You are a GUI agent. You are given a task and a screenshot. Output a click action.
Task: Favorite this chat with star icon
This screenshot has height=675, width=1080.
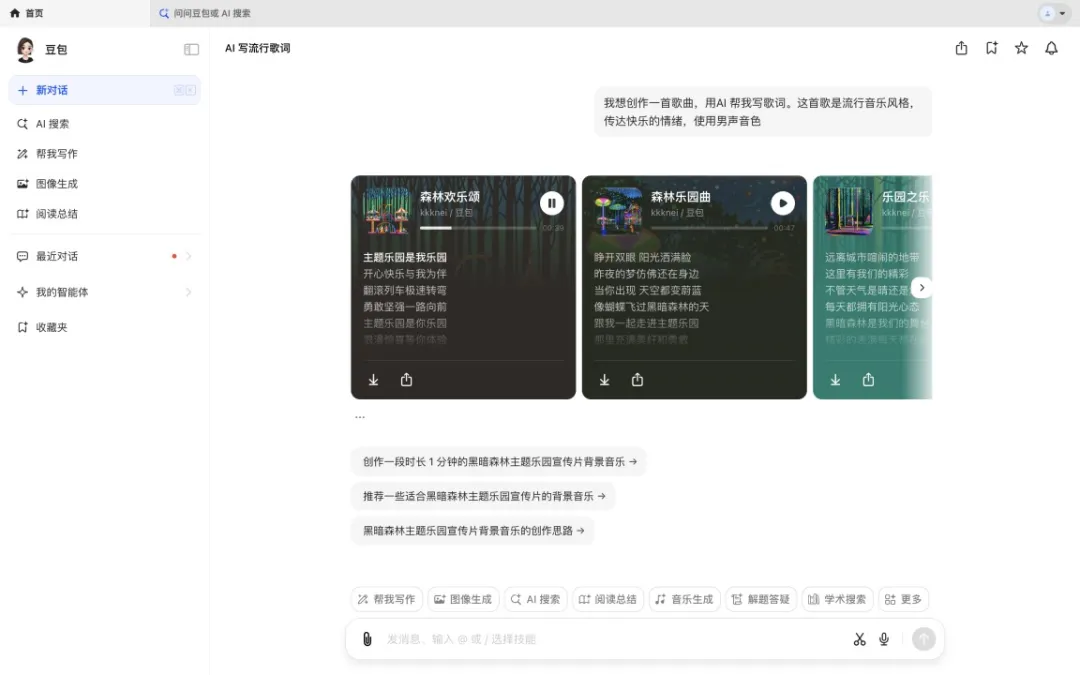(1021, 48)
